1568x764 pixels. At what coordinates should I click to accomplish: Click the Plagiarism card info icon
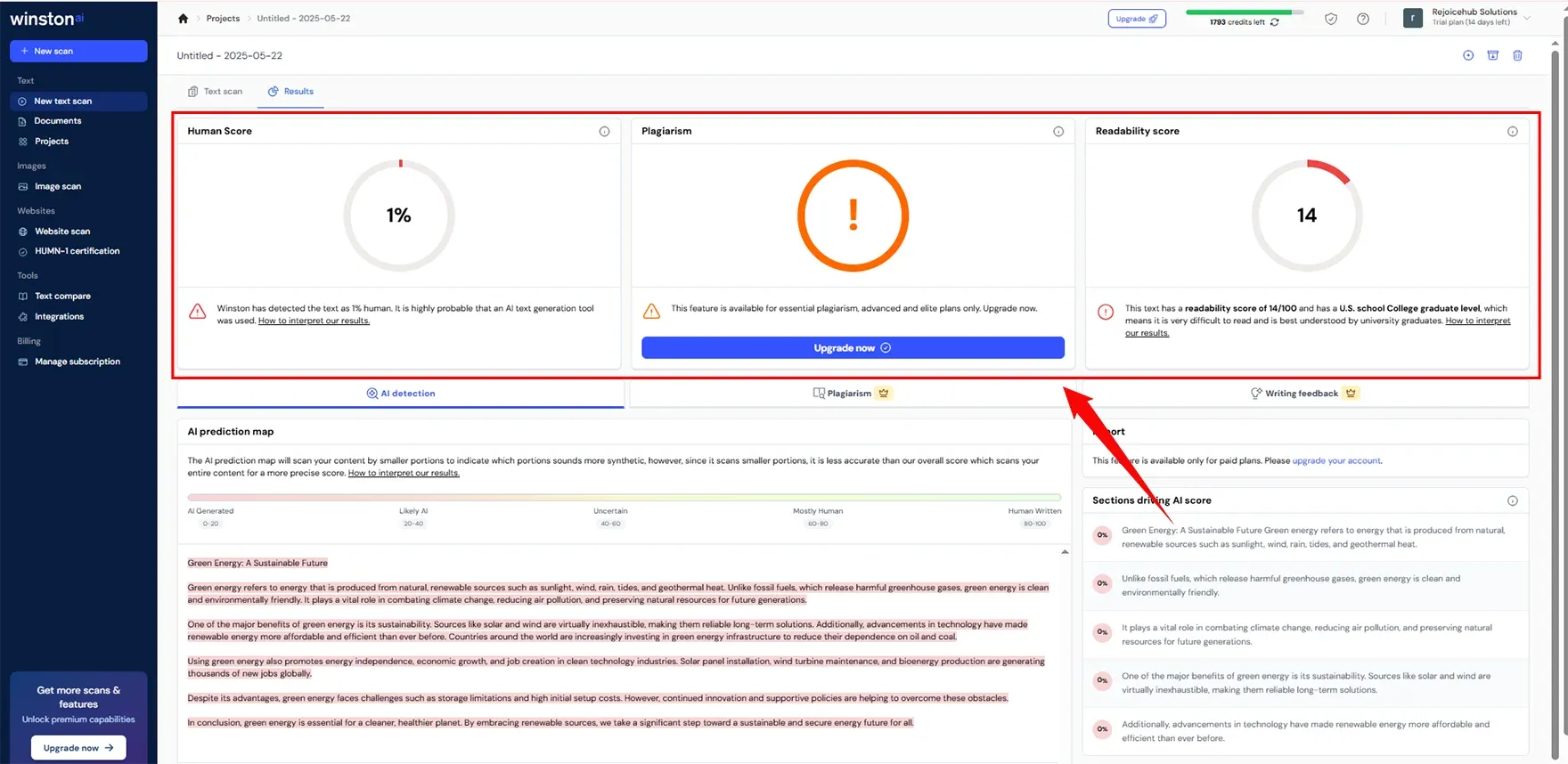(1058, 132)
